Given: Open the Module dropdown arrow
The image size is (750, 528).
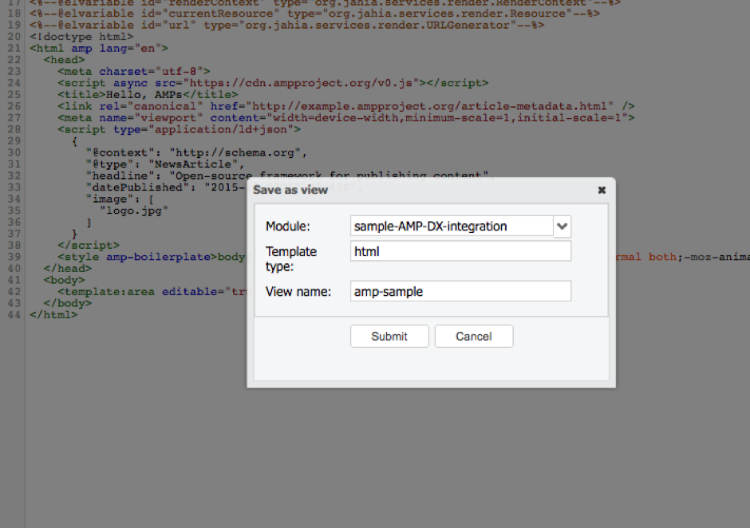Looking at the screenshot, I should [x=562, y=226].
